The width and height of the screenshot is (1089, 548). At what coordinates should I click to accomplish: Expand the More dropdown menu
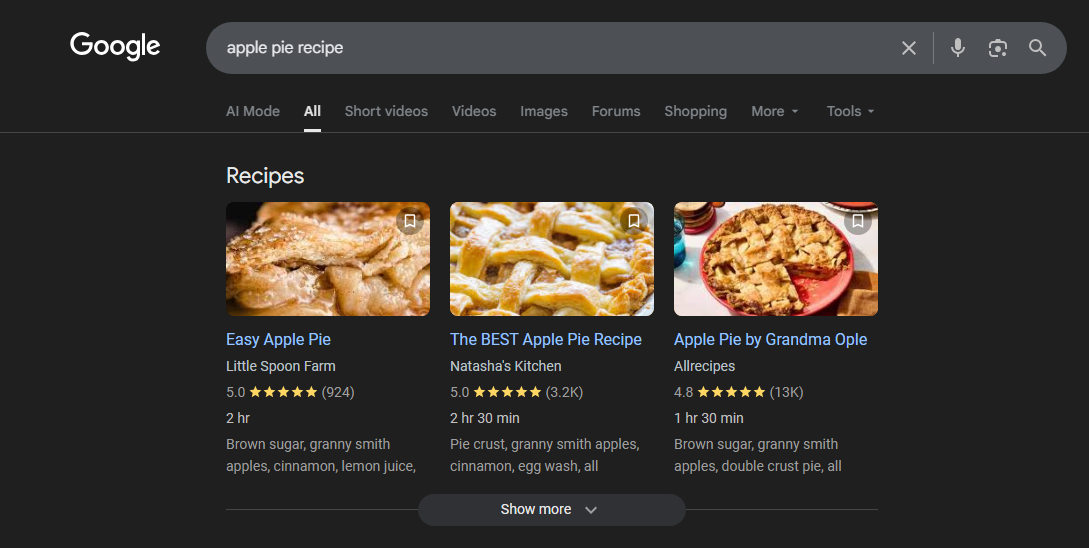tap(775, 111)
